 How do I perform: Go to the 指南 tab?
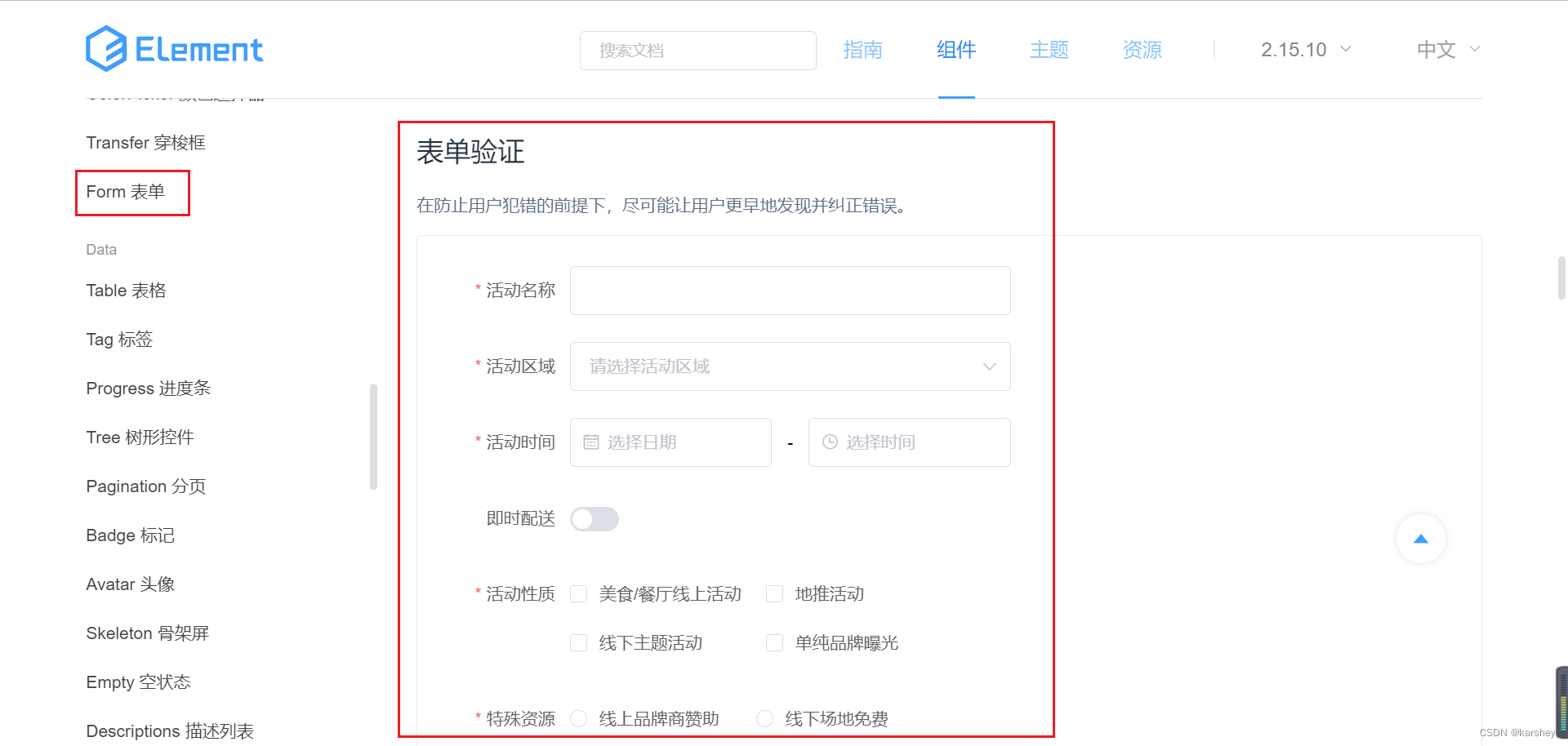pyautogui.click(x=862, y=50)
